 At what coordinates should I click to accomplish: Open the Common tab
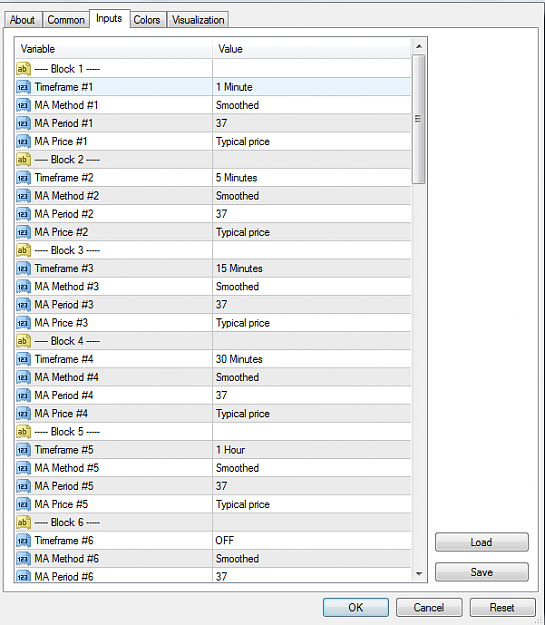point(66,20)
